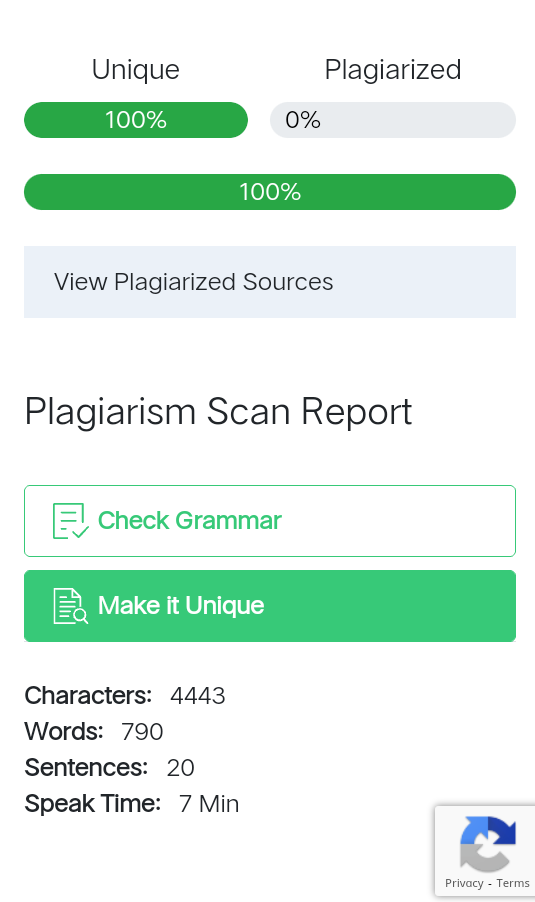Expand View Plagiarized Sources section
The image size is (535, 902).
click(270, 282)
